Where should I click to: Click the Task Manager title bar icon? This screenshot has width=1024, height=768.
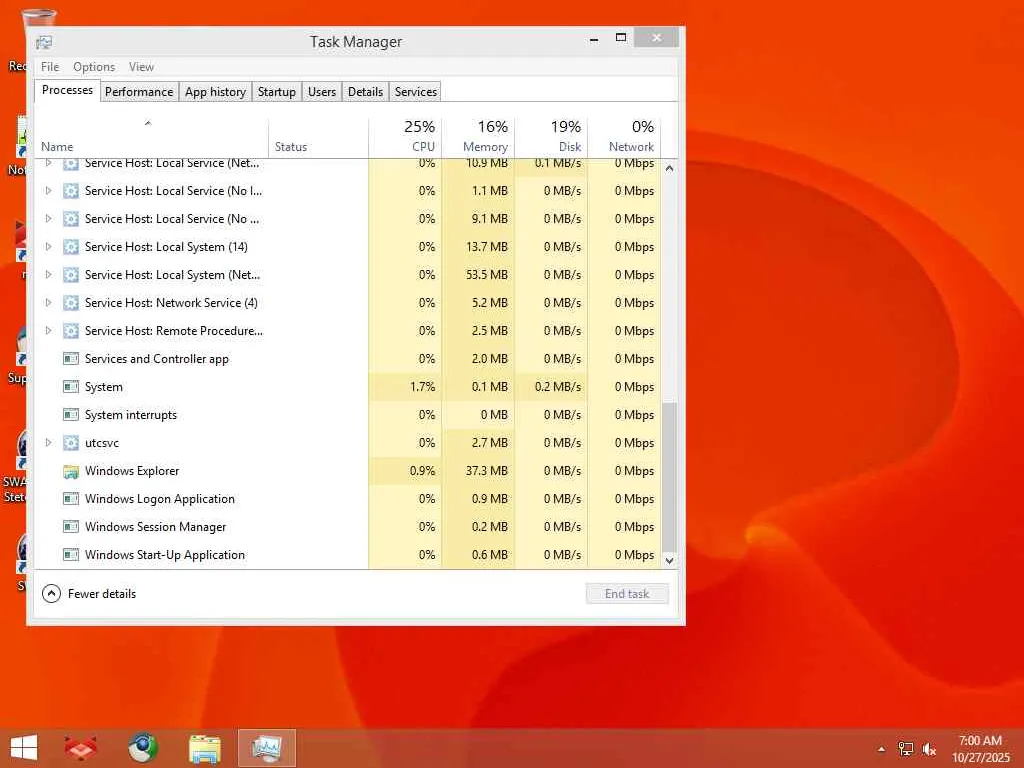[44, 42]
